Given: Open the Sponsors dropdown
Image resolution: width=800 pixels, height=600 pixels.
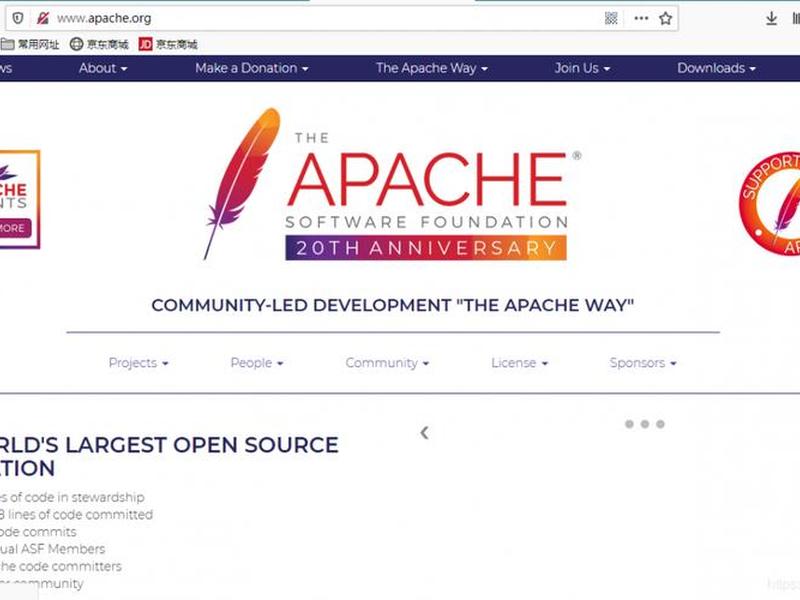Looking at the screenshot, I should point(643,363).
